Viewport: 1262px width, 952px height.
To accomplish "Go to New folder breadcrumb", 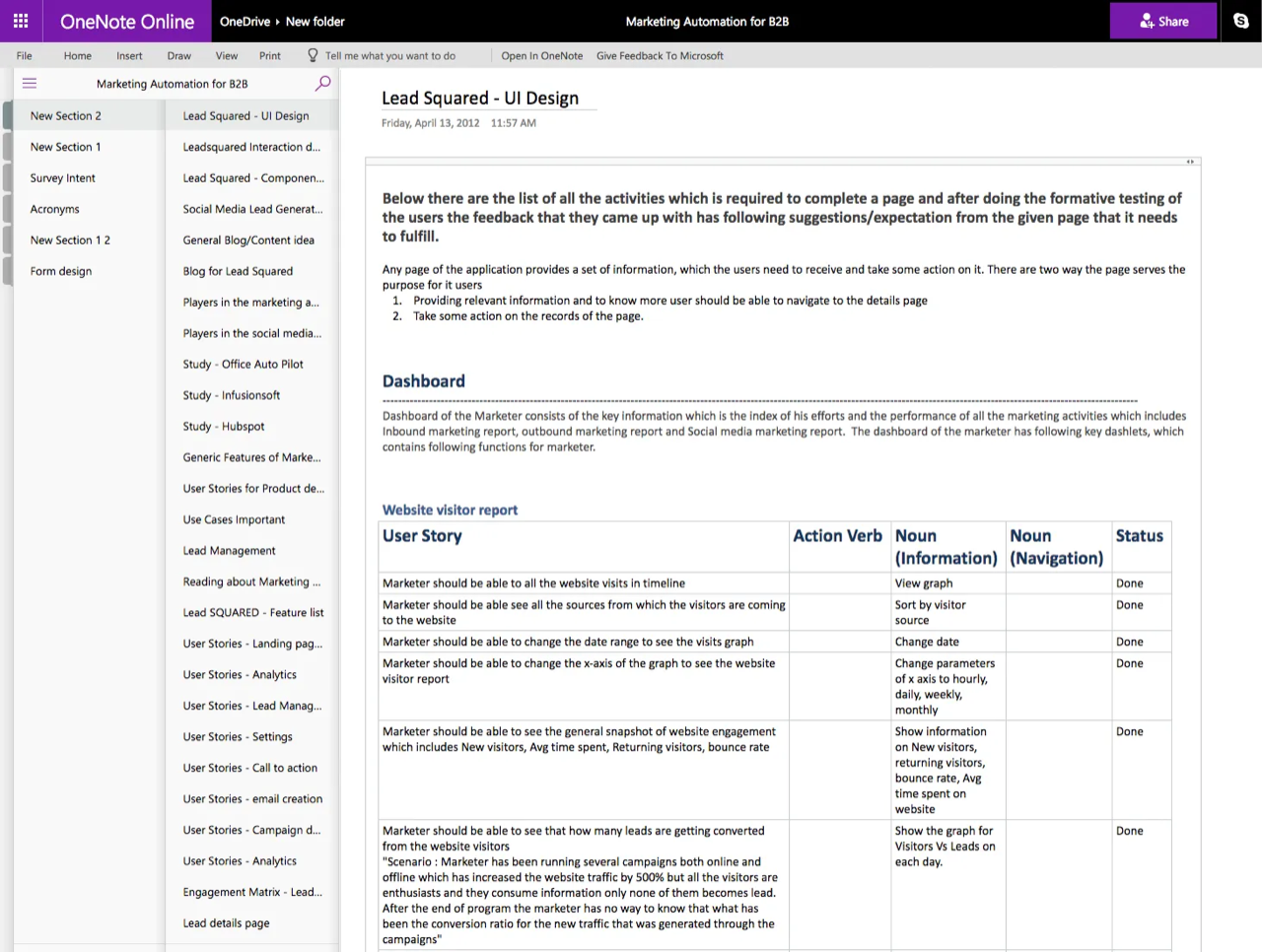I will pyautogui.click(x=315, y=21).
